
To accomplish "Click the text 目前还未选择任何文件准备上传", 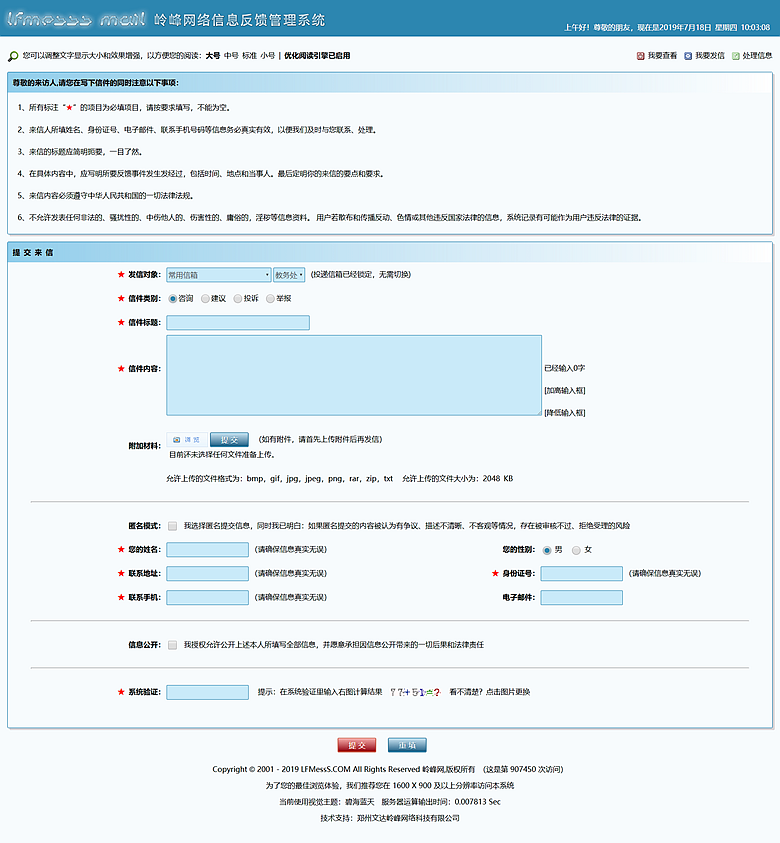I will tap(222, 454).
